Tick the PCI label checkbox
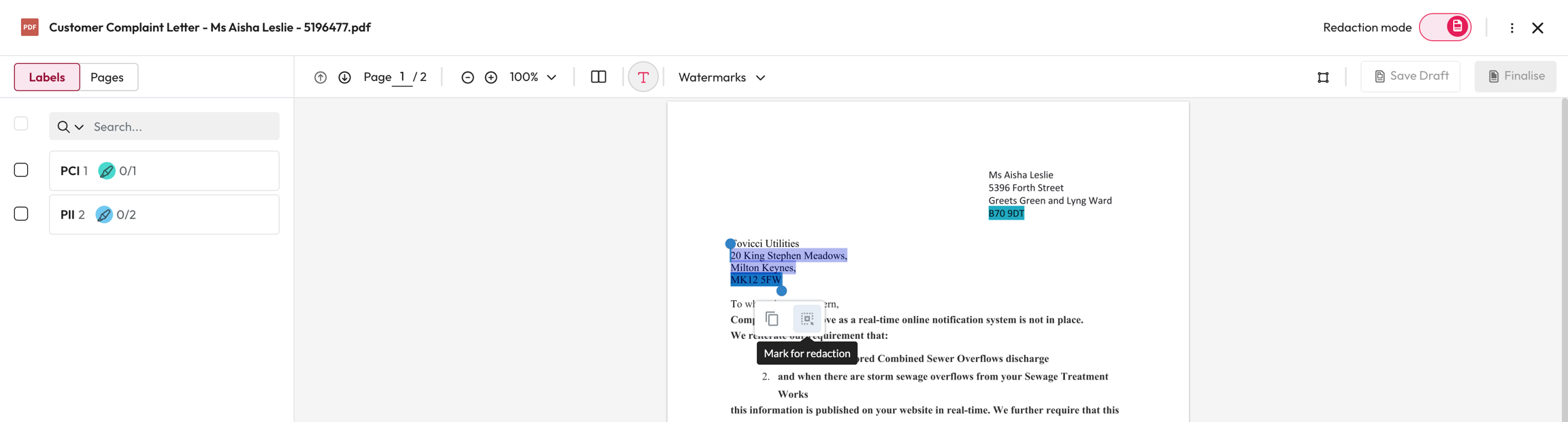The image size is (1568, 422). 21,170
